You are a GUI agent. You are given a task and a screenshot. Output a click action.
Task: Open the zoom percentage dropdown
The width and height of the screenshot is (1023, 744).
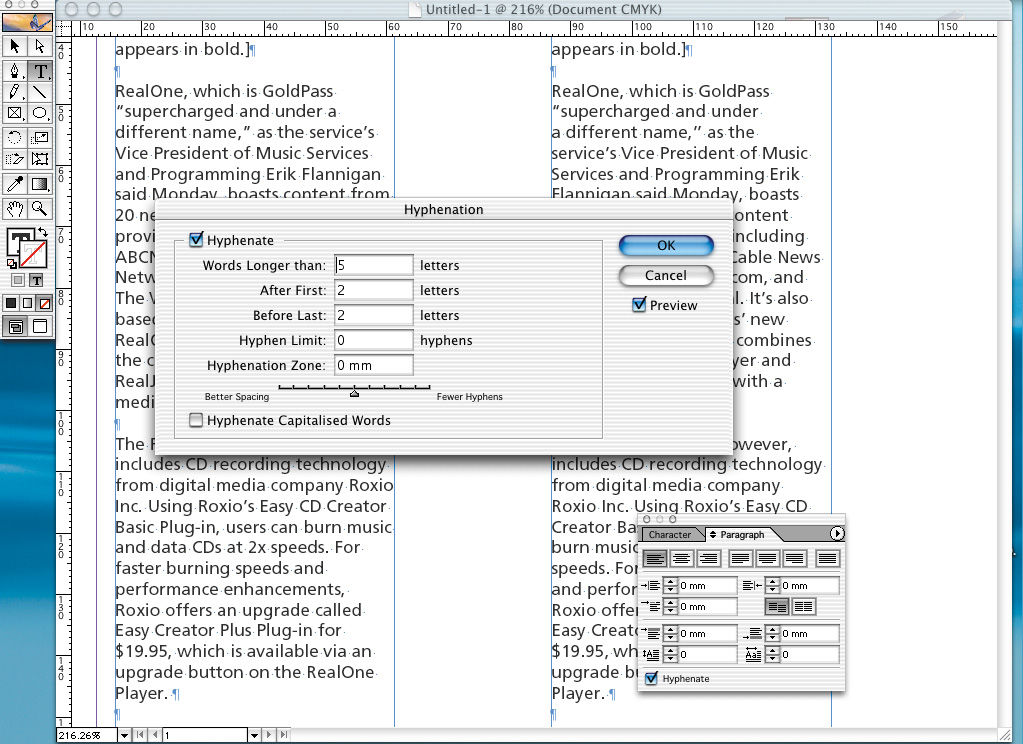pyautogui.click(x=123, y=736)
